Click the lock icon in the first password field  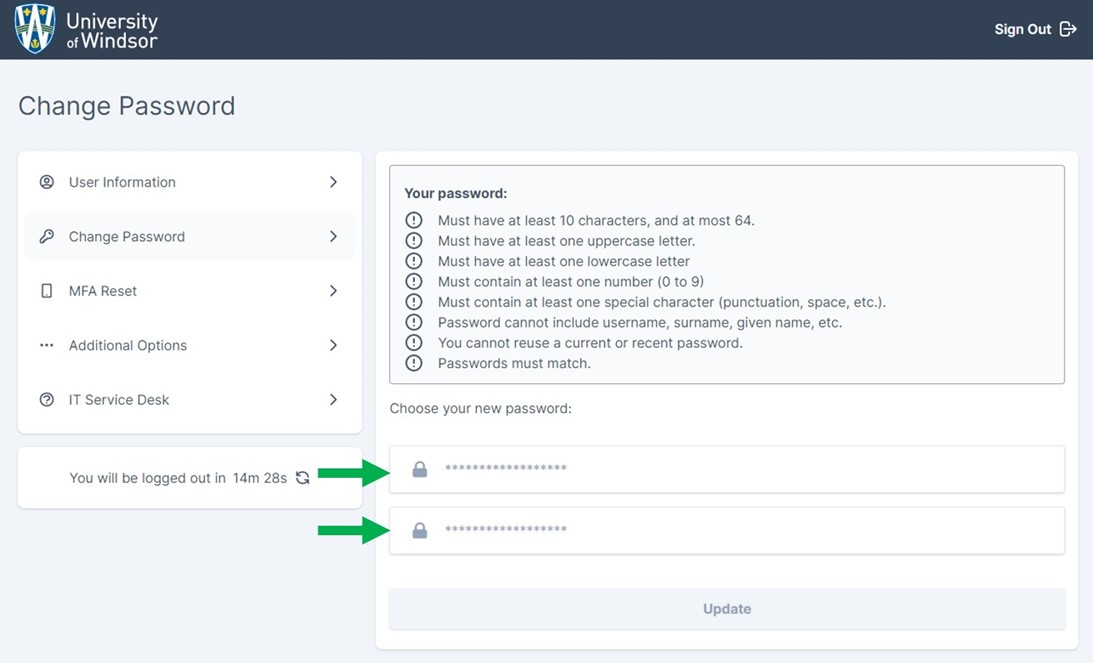click(419, 468)
